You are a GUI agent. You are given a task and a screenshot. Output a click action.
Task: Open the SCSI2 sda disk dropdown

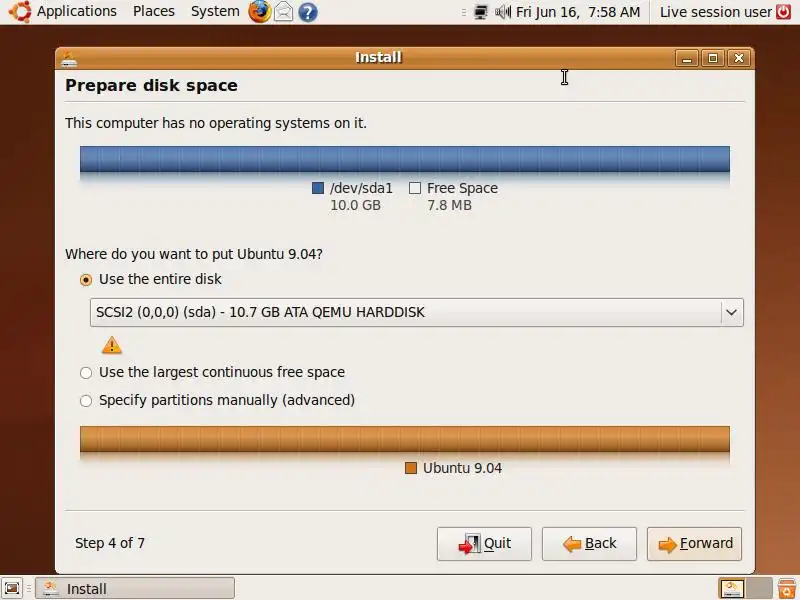coord(416,312)
